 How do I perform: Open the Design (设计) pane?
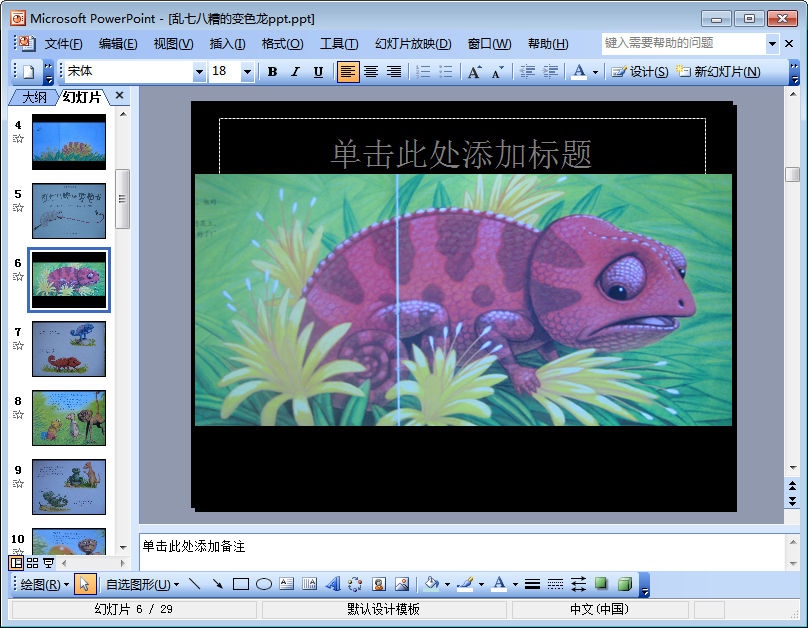(639, 72)
